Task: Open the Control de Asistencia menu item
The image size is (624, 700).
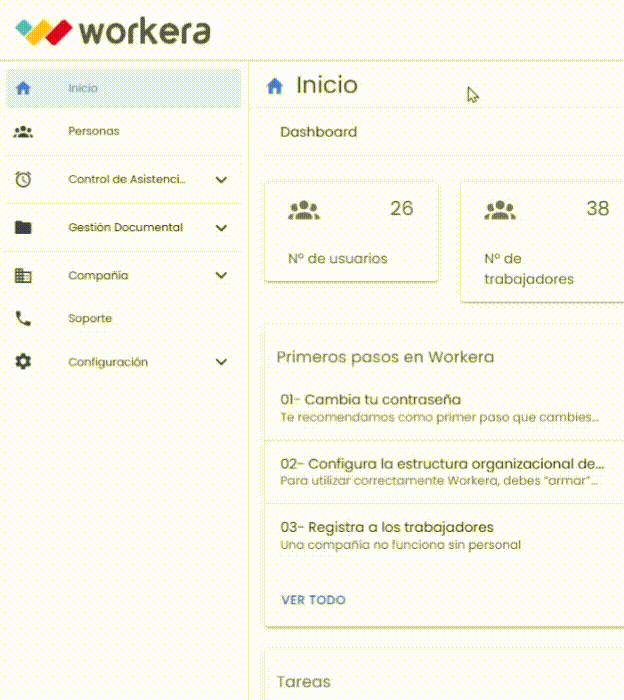Action: [124, 179]
